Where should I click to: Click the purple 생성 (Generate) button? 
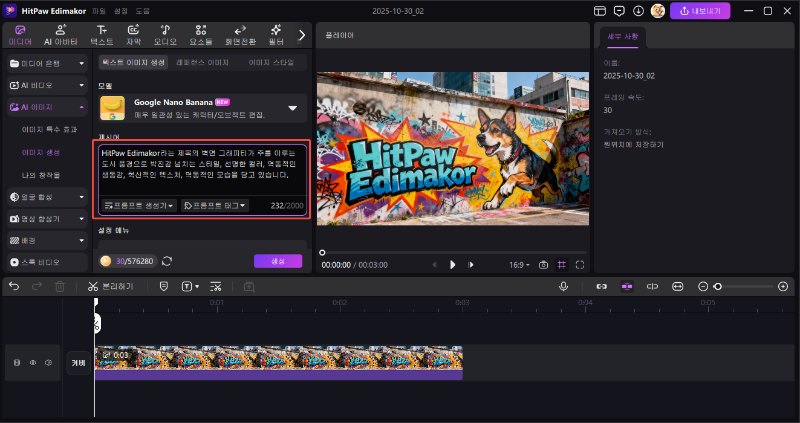[x=278, y=261]
